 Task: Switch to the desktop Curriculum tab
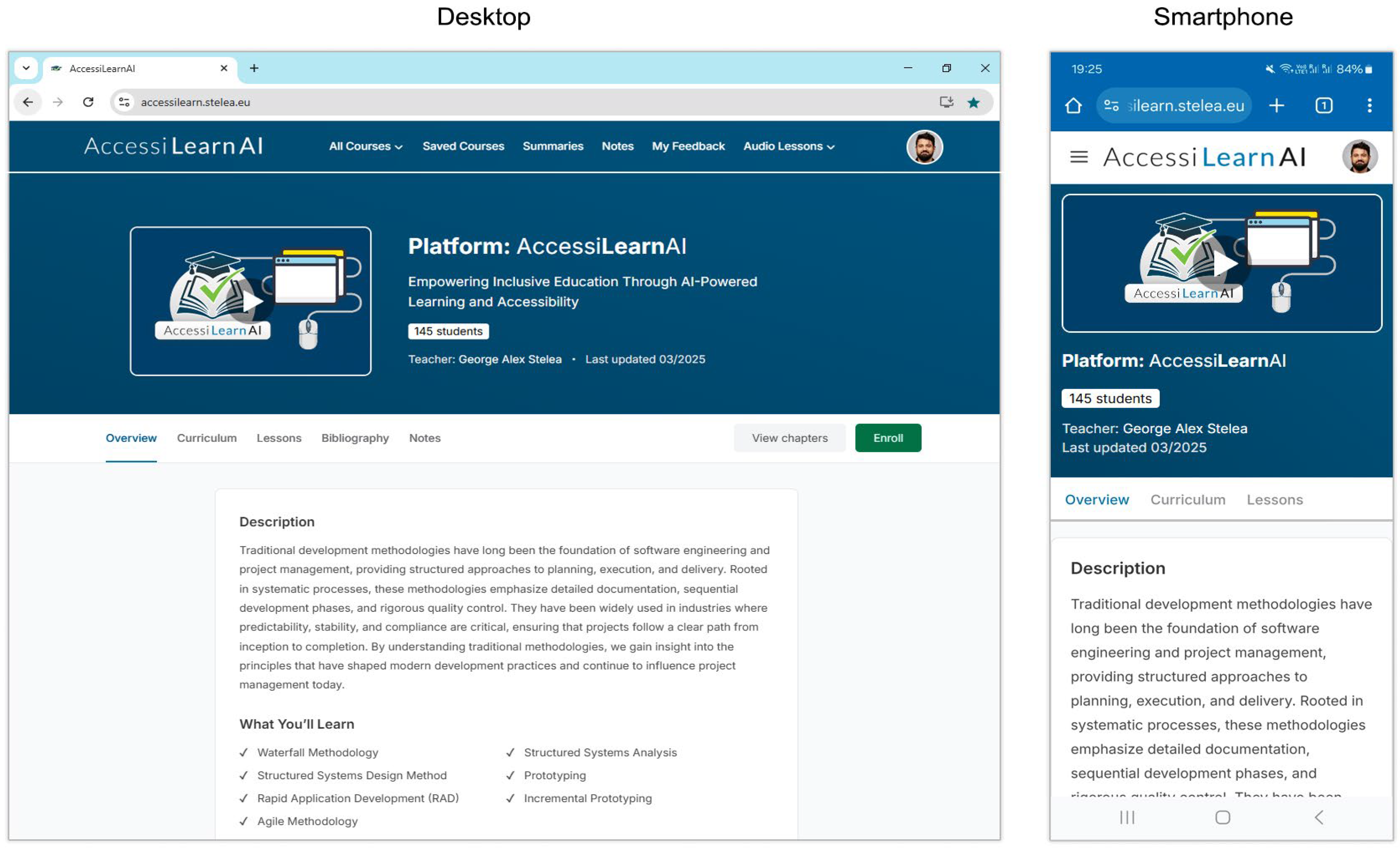pyautogui.click(x=206, y=438)
